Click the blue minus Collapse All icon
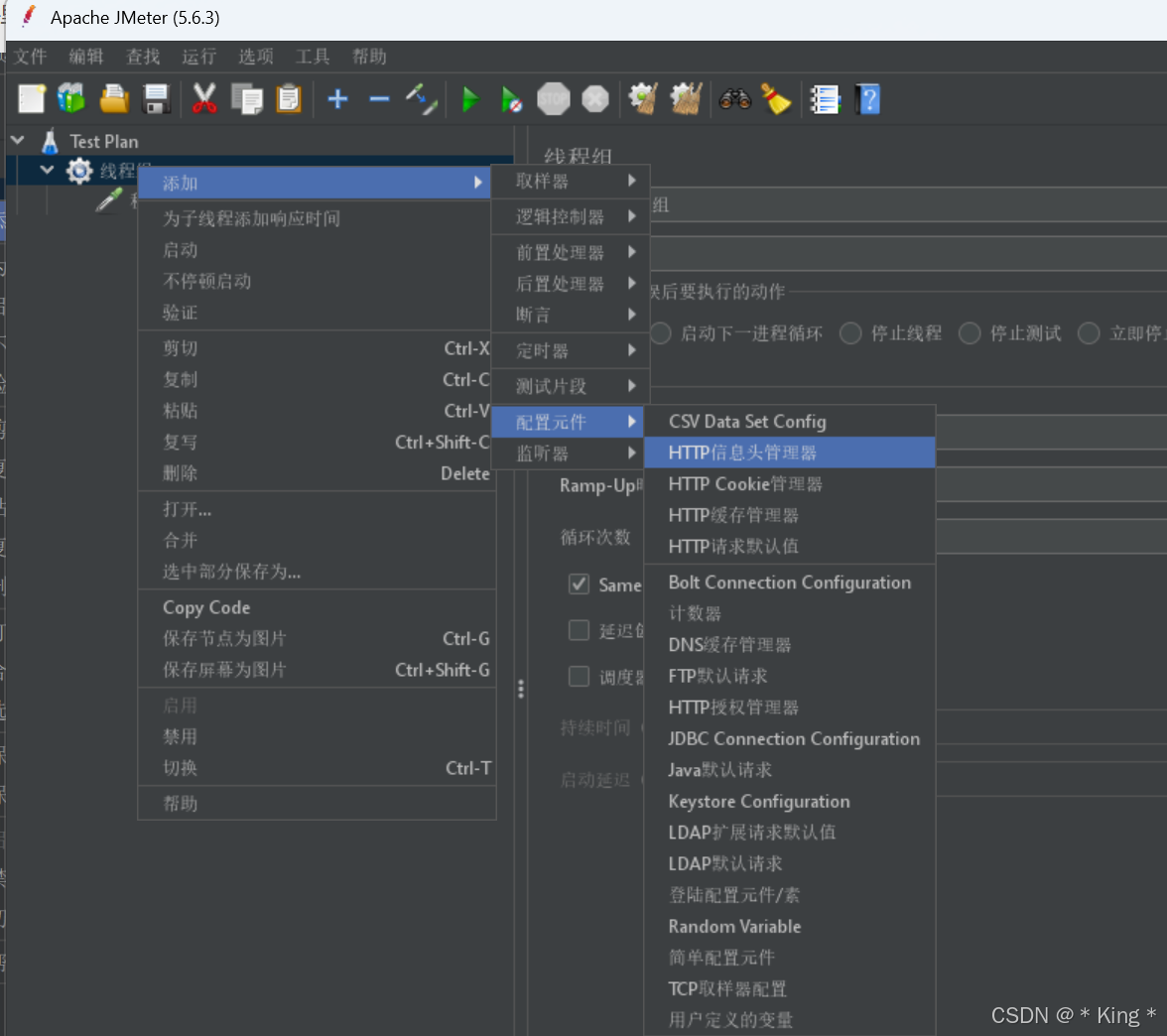Screen dimensions: 1167x1036 tap(379, 99)
